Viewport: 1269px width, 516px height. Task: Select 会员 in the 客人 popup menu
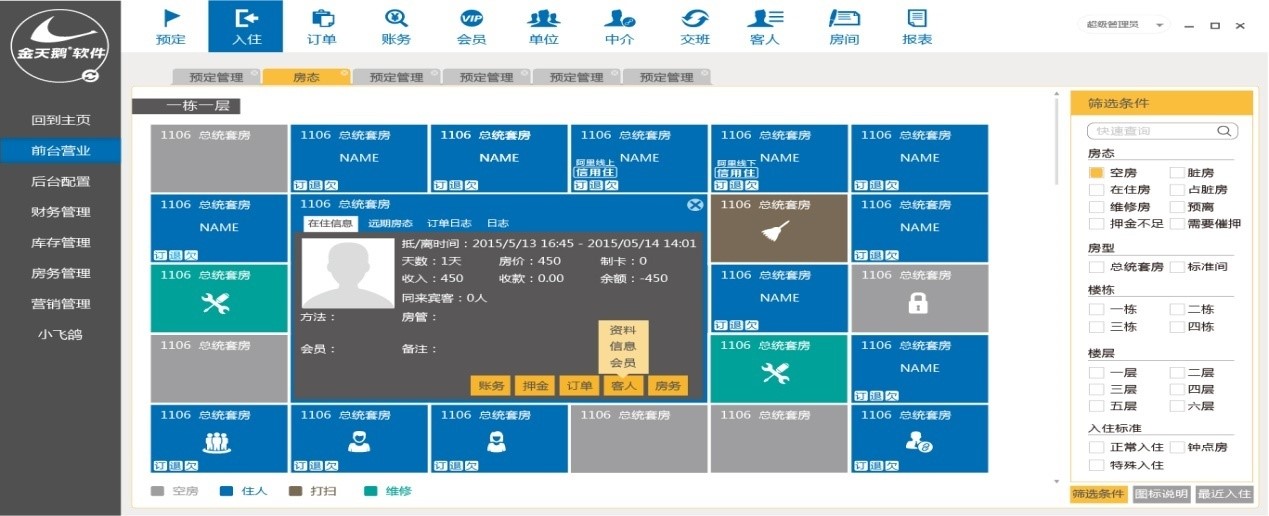click(x=623, y=363)
